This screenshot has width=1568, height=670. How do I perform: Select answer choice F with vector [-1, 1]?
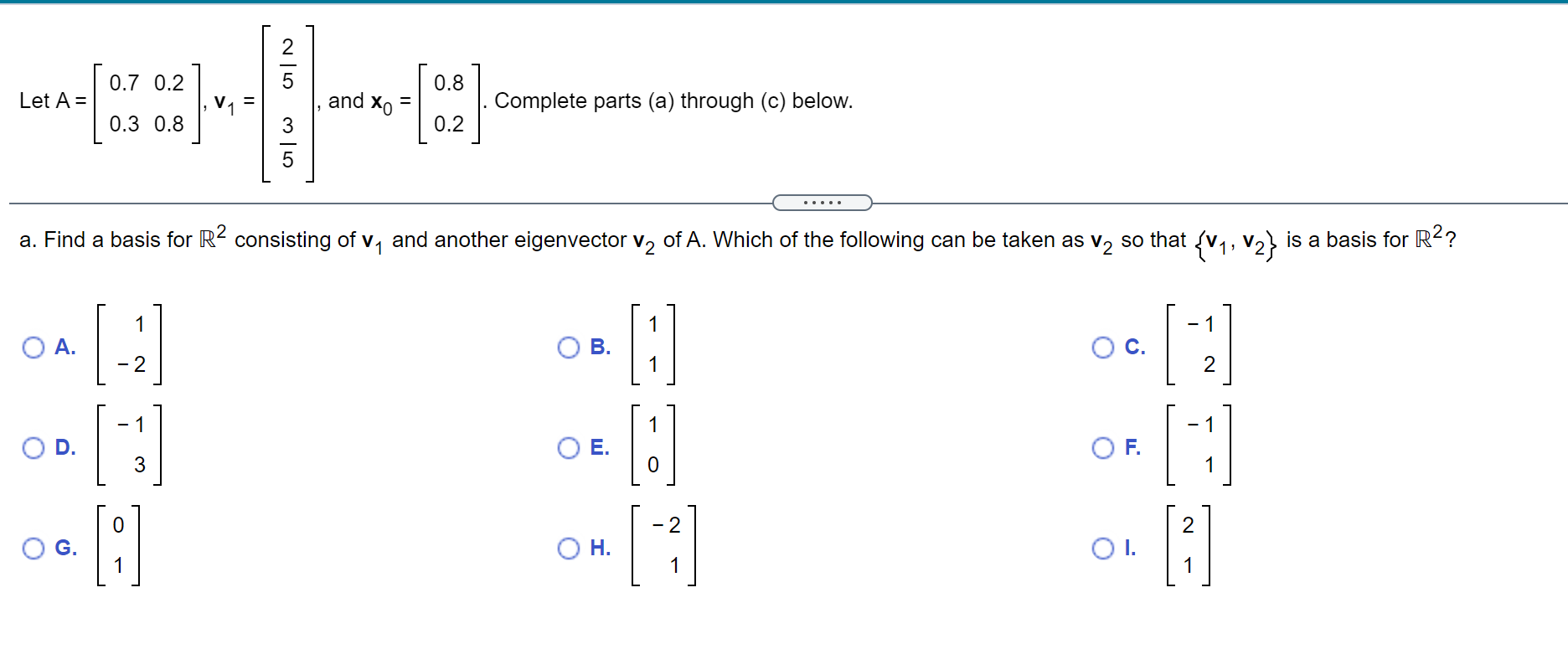(1104, 448)
